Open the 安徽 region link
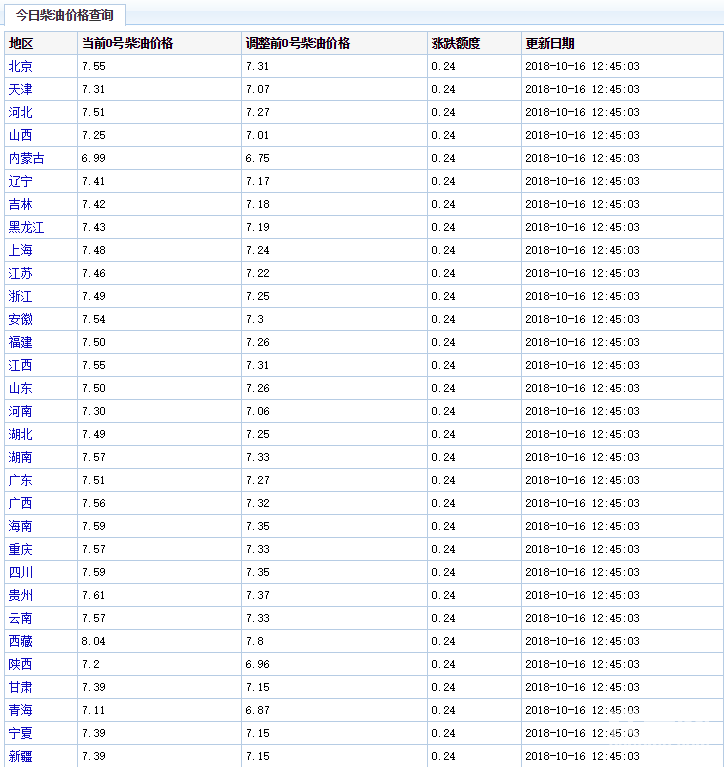 tap(21, 319)
